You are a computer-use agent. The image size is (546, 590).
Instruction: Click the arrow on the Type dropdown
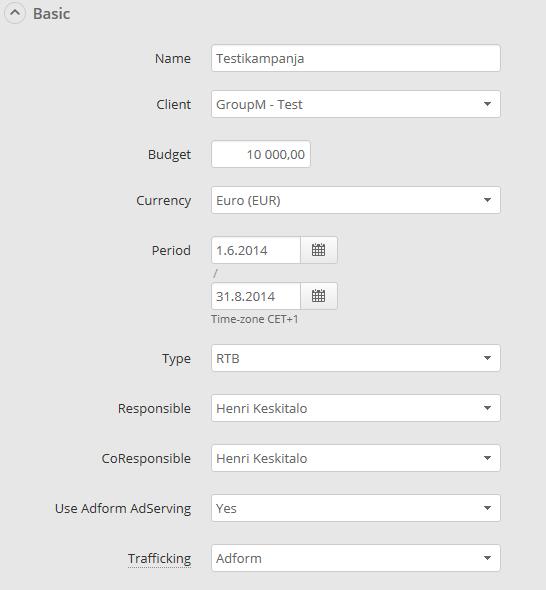coord(487,358)
